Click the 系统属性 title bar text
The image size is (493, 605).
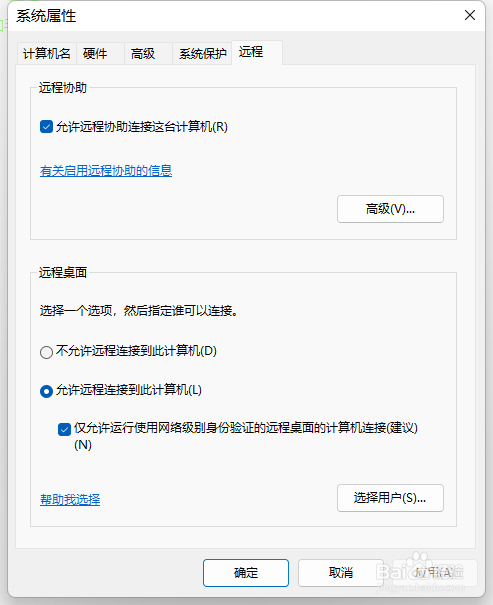pyautogui.click(x=46, y=16)
